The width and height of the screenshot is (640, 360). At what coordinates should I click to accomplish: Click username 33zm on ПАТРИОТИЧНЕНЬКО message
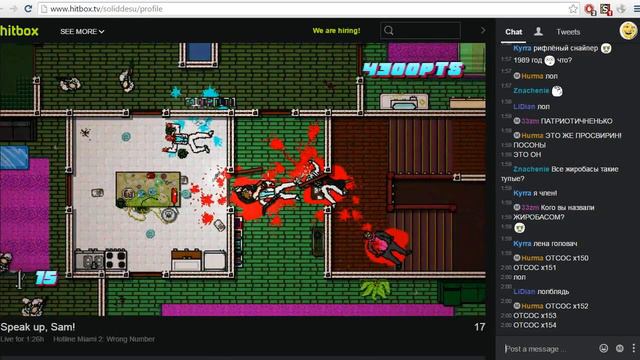530,121
